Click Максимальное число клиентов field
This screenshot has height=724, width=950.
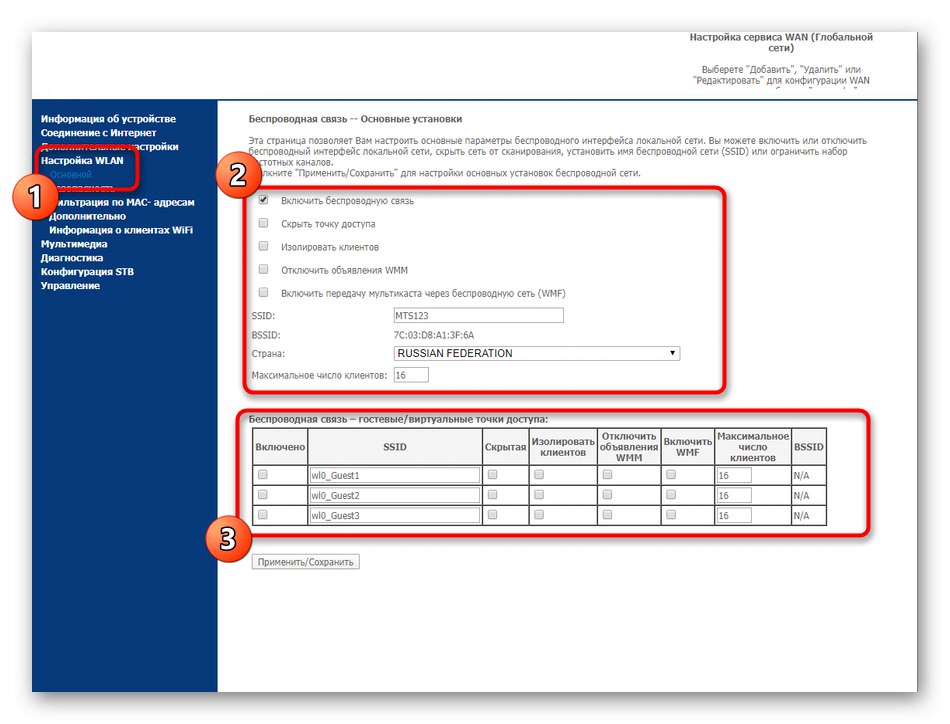pyautogui.click(x=411, y=375)
